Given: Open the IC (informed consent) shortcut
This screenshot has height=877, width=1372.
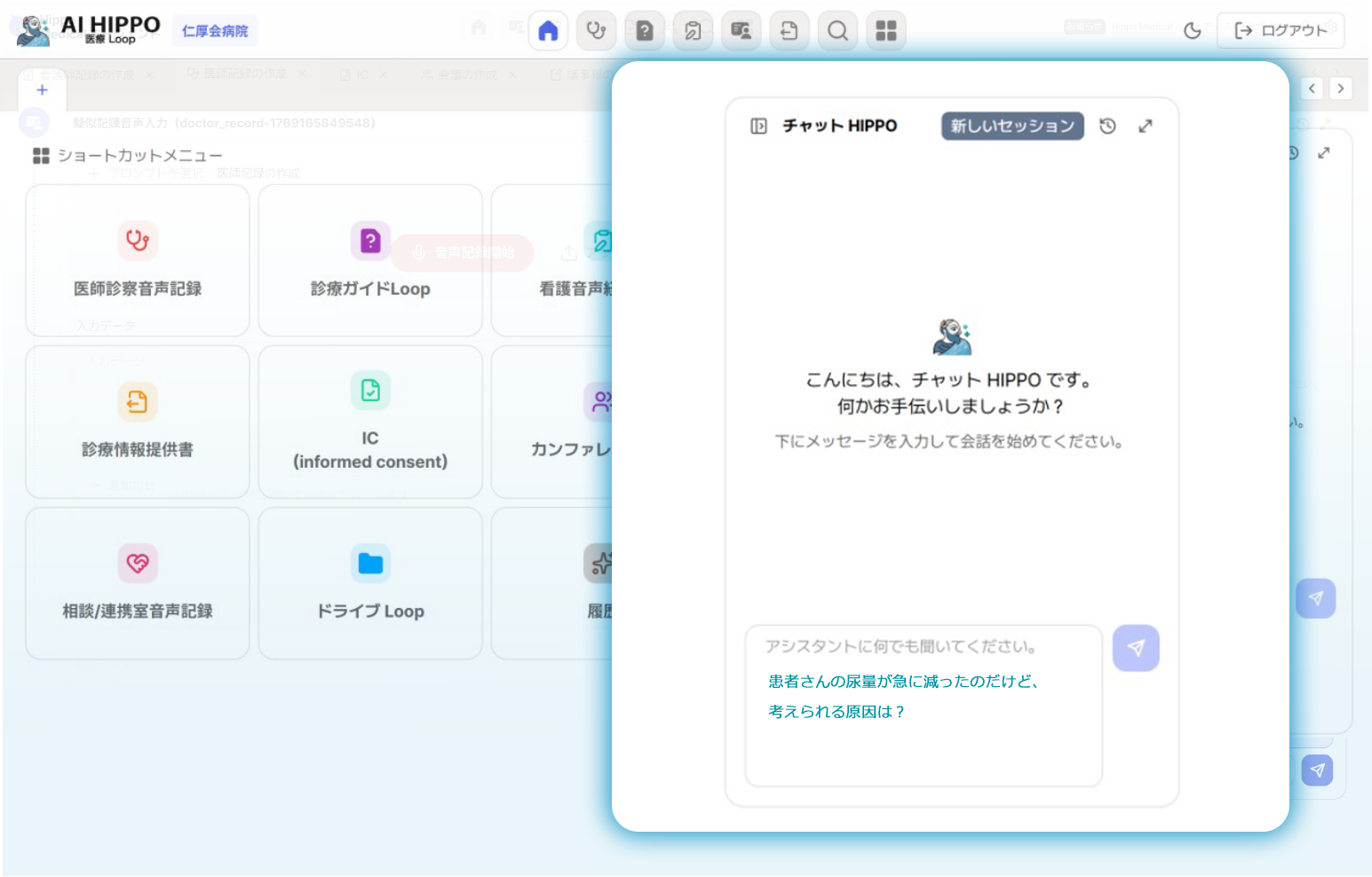Looking at the screenshot, I should click(x=370, y=421).
